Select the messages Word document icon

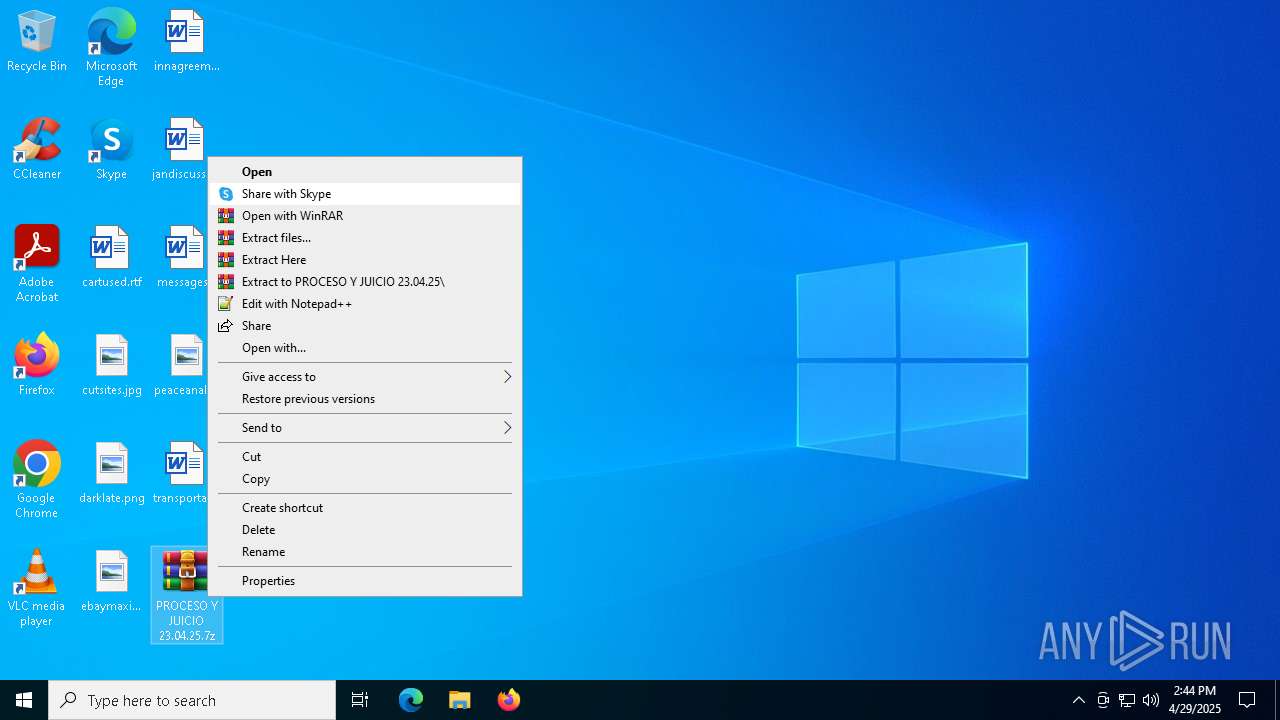182,258
